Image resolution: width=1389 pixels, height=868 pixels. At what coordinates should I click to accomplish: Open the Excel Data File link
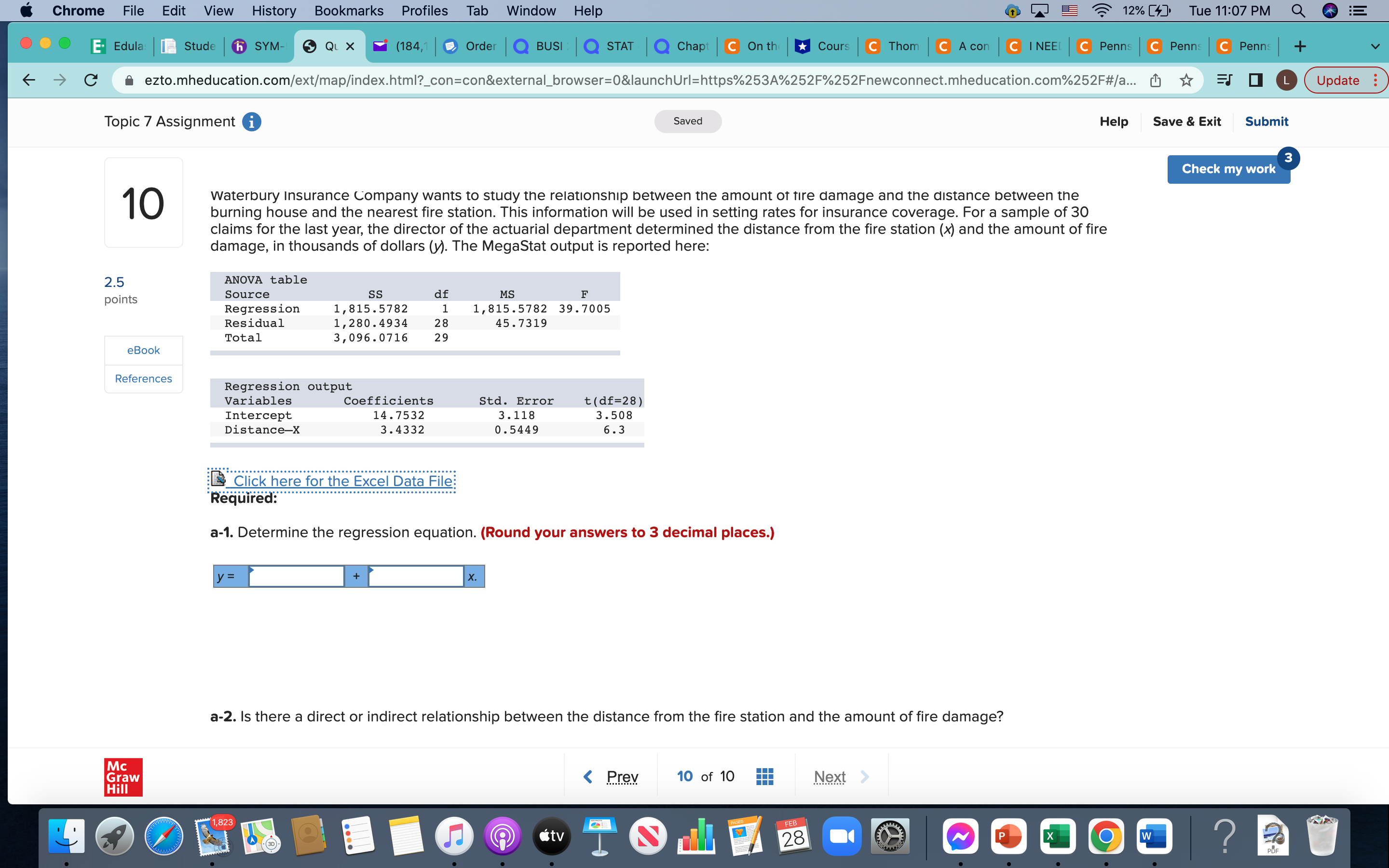click(342, 480)
